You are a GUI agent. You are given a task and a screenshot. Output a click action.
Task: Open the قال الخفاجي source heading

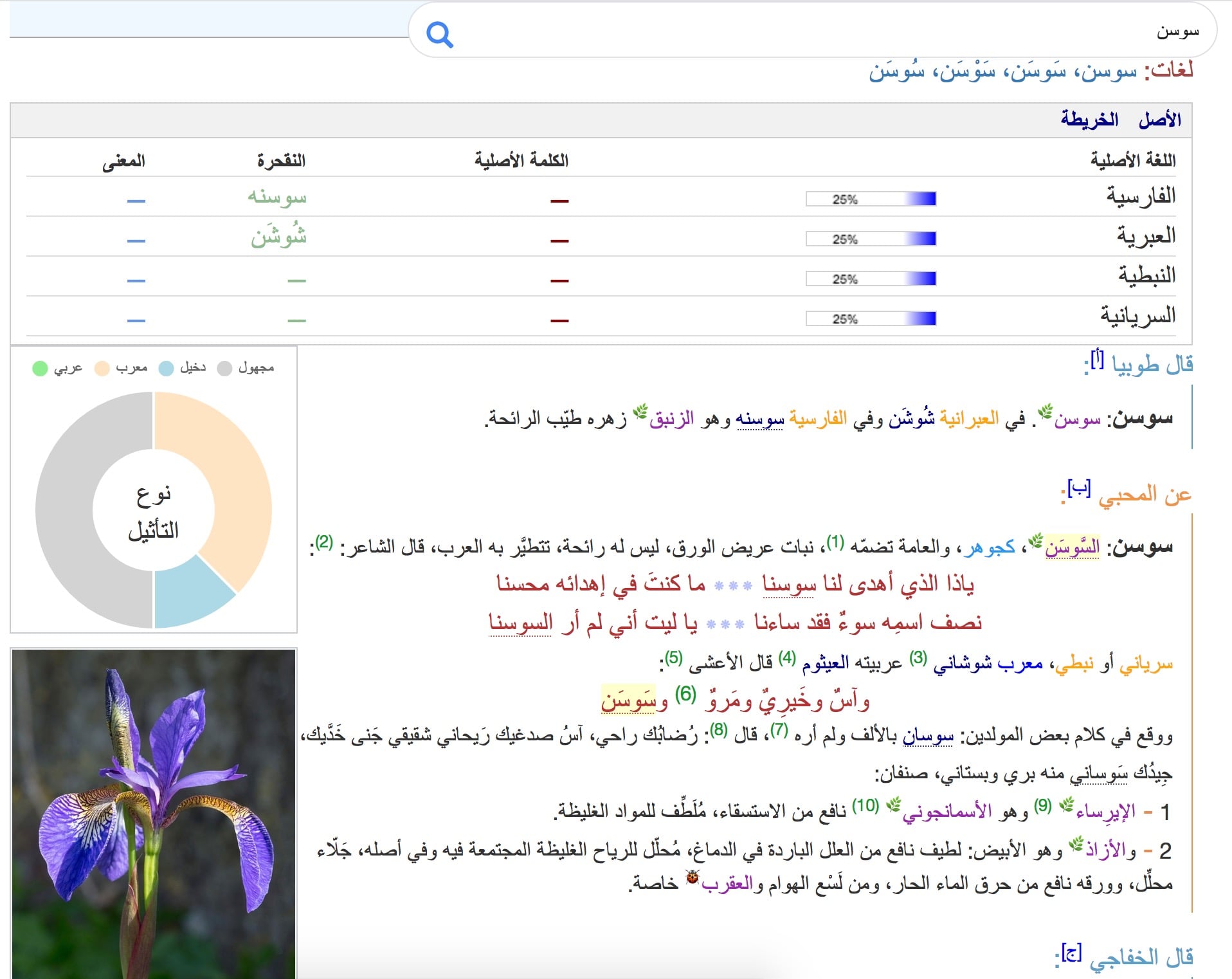(x=1141, y=957)
